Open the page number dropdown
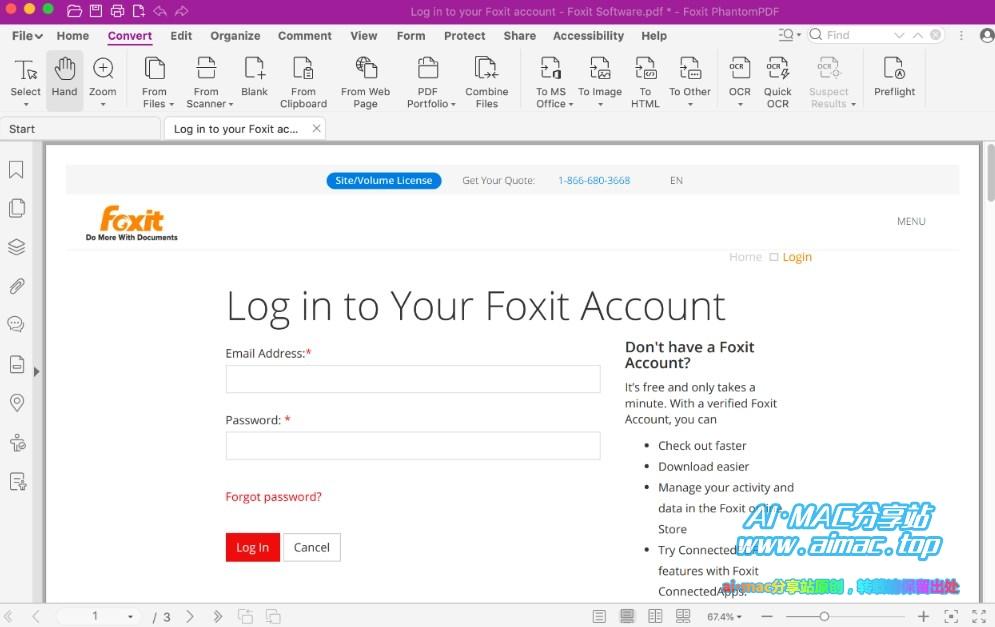The image size is (995, 627). [130, 616]
